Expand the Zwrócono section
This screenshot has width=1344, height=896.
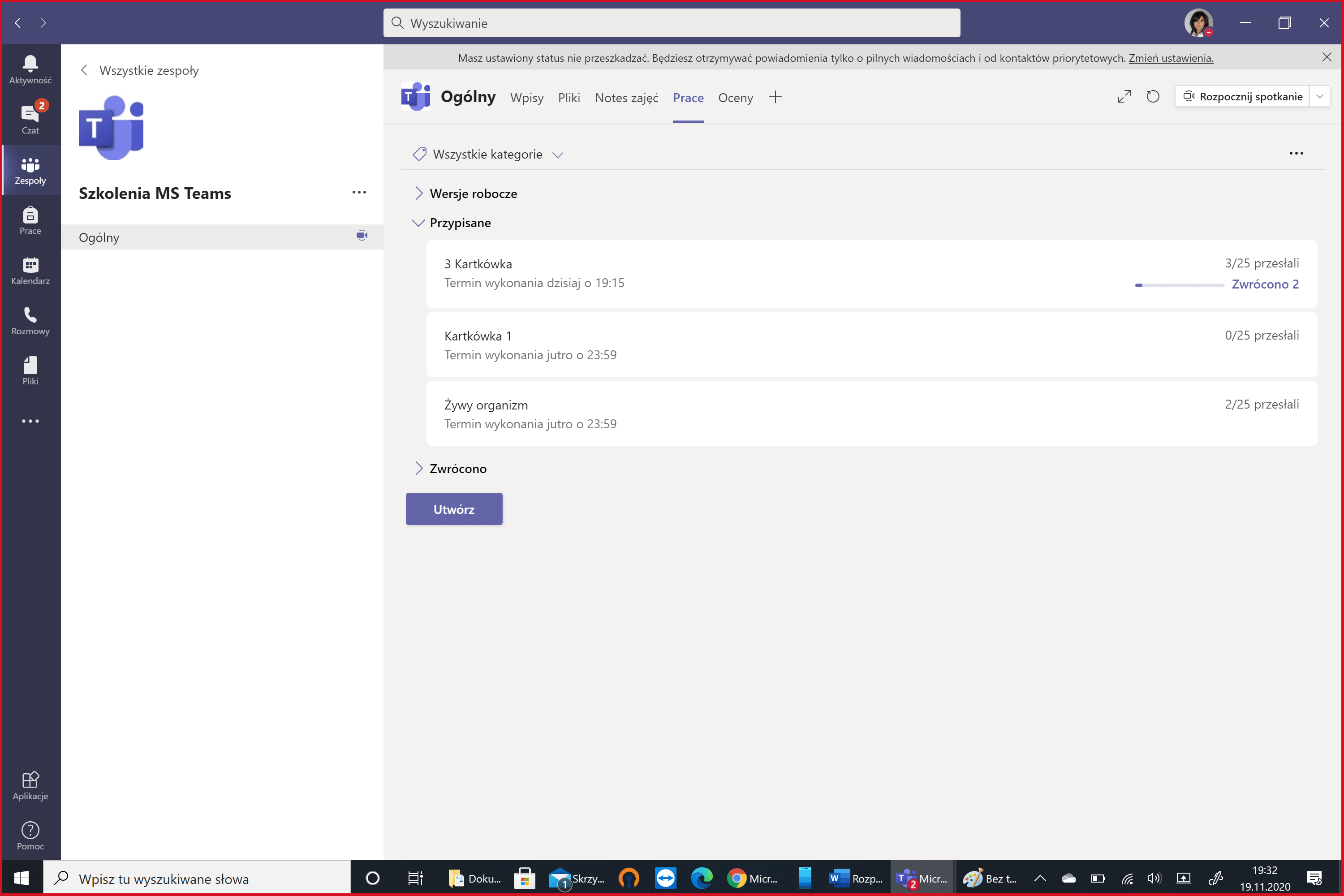tap(419, 469)
